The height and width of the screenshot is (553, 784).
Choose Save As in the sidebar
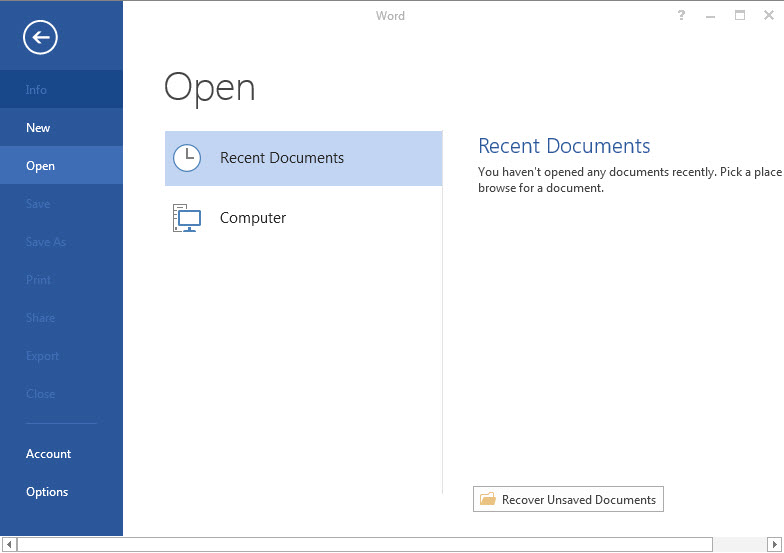click(62, 242)
